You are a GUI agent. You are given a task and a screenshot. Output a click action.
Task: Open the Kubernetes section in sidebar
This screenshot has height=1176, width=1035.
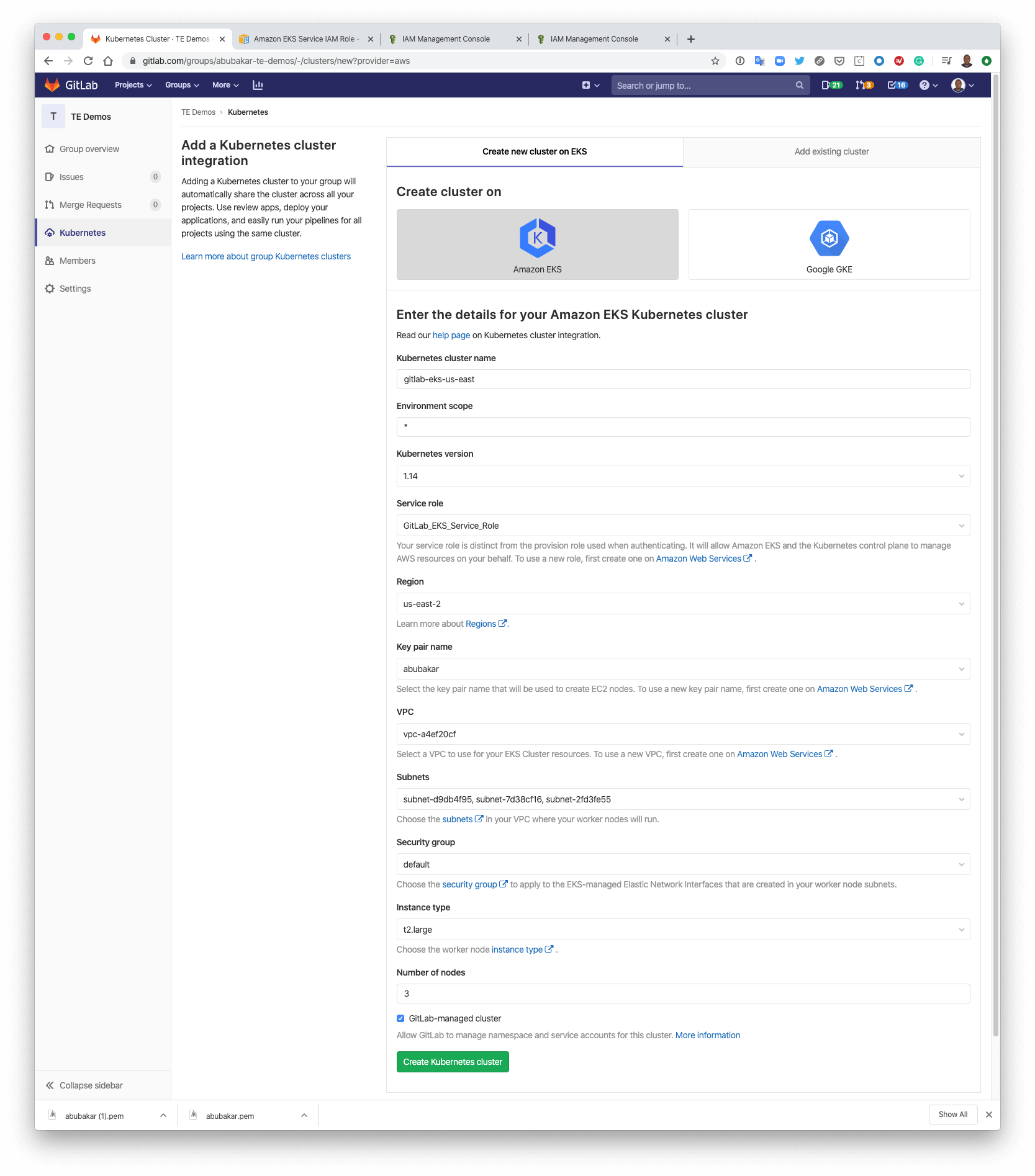[83, 232]
